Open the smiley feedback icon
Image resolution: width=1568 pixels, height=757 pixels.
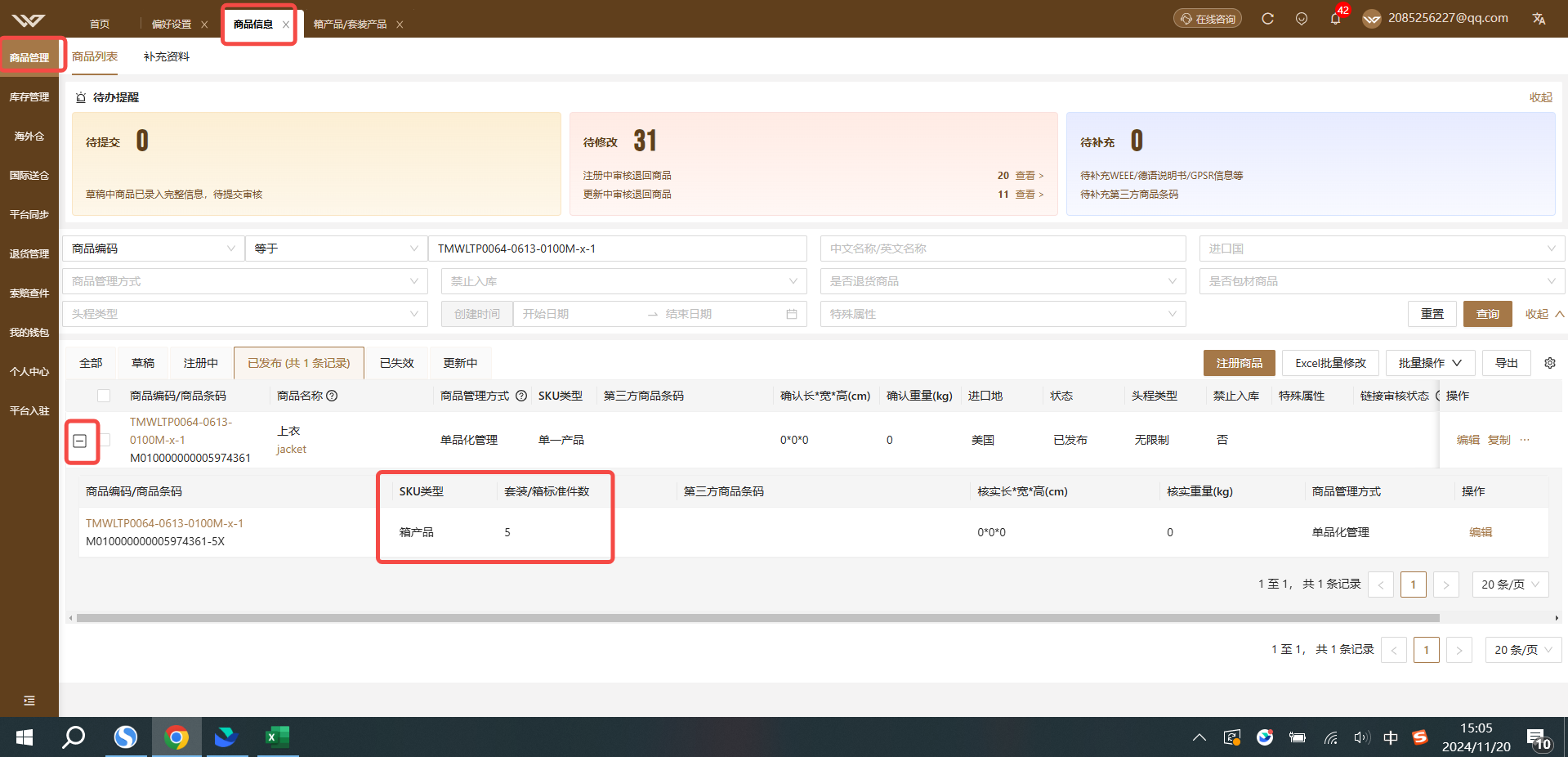pos(1302,18)
